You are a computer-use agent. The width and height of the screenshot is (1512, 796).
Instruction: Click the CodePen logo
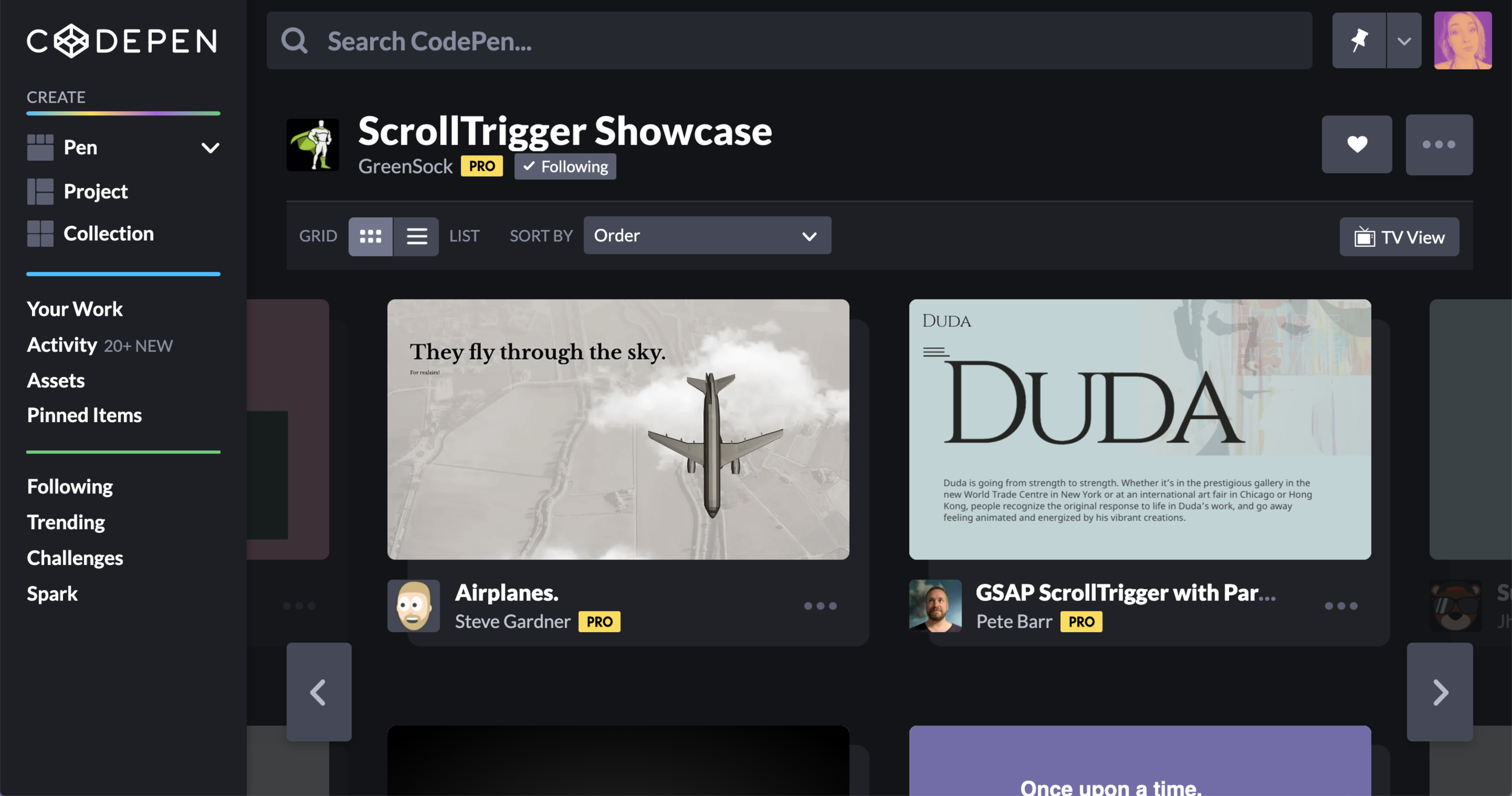point(122,41)
